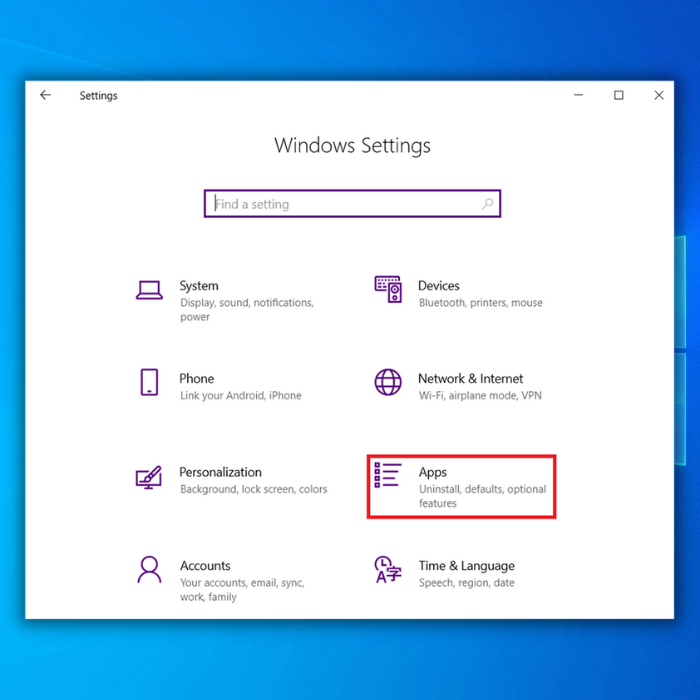Maximize the Settings window
This screenshot has height=700, width=700.
click(618, 95)
